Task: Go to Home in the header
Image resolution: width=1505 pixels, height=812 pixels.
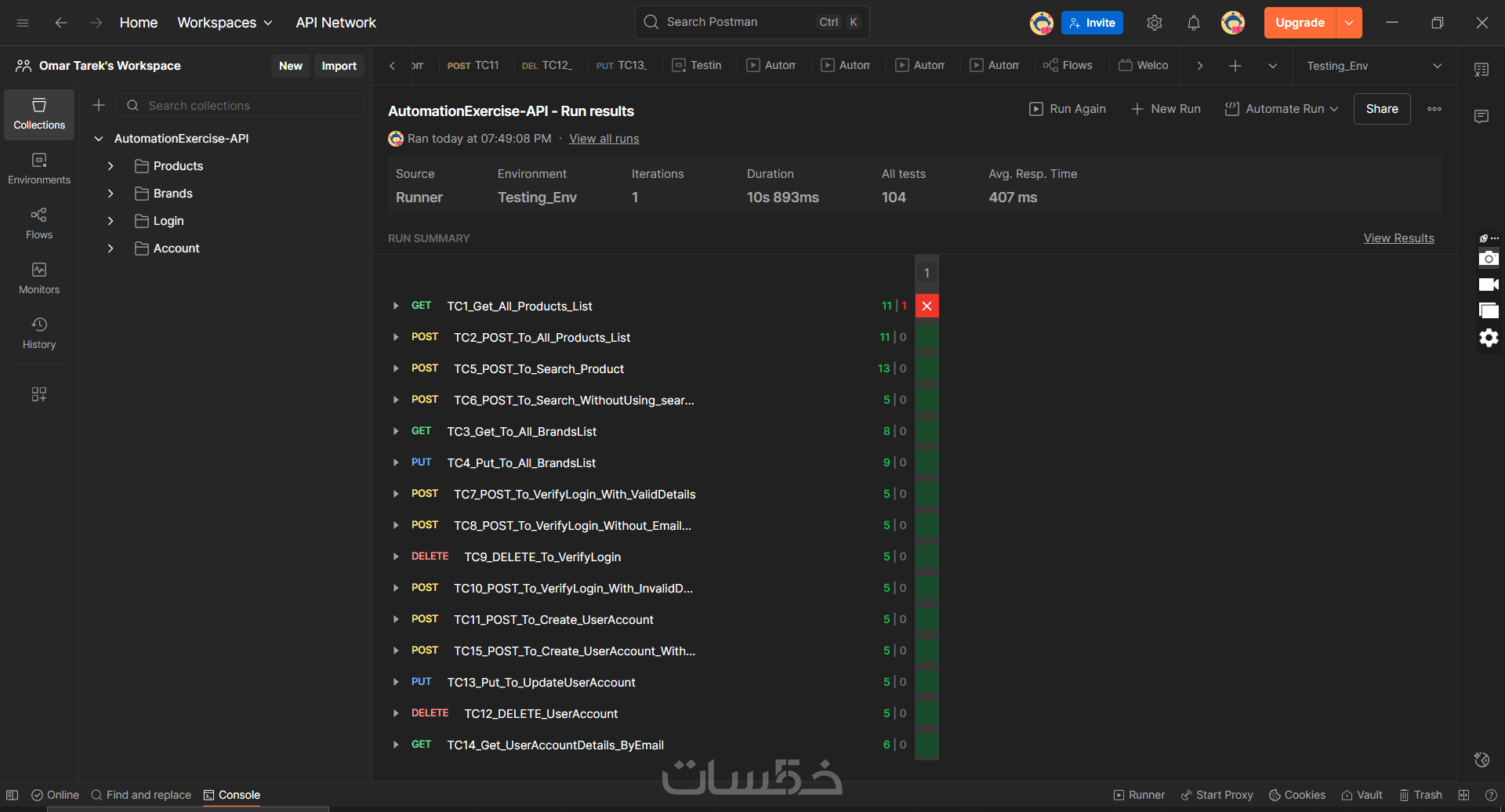Action: coord(139,23)
